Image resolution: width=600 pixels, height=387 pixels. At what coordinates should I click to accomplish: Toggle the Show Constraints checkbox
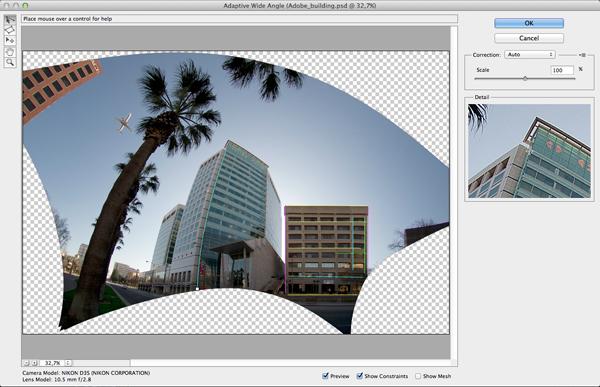coord(359,376)
